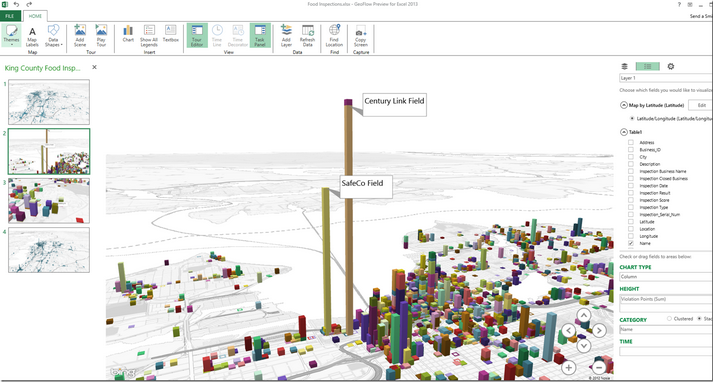Check the Latitude field

tap(631, 222)
